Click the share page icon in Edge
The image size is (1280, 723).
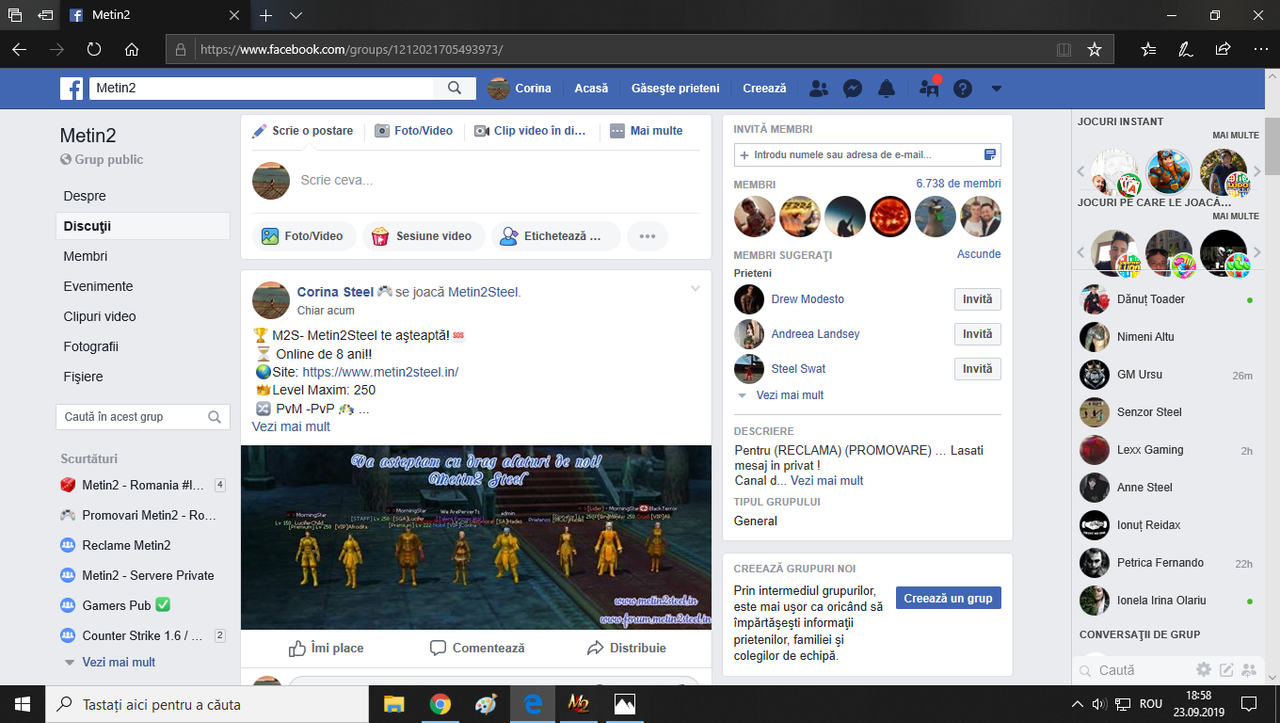point(1222,49)
